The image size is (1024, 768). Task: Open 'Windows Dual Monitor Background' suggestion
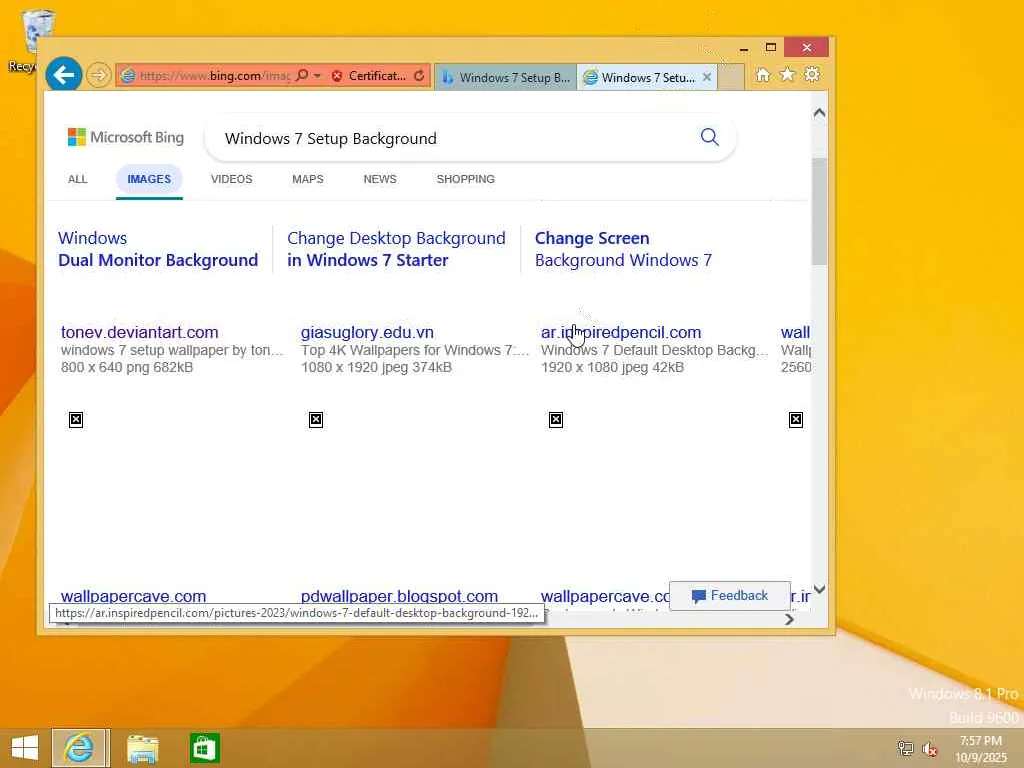point(158,249)
